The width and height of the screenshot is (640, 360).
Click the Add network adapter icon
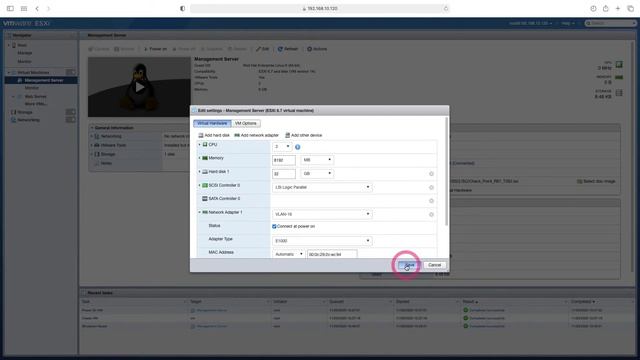point(237,135)
